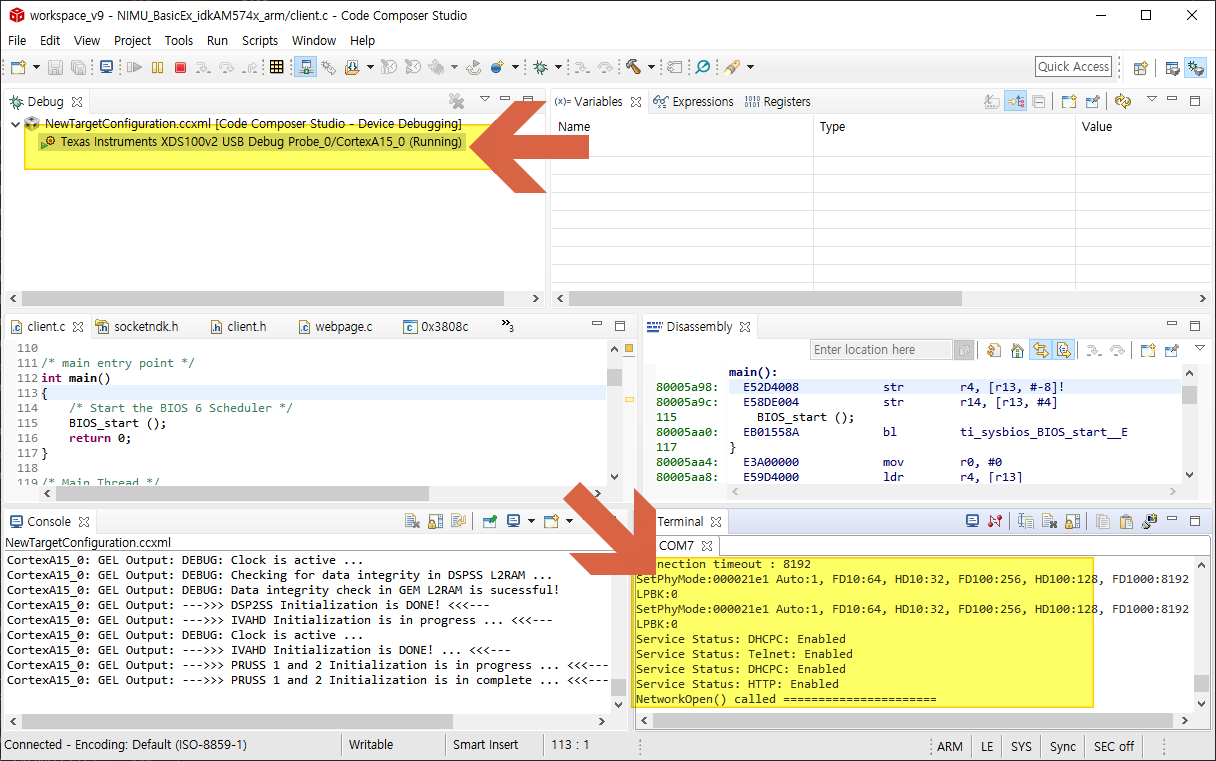The height and width of the screenshot is (761, 1216).
Task: Click the Disconnect terminal icon
Action: (995, 521)
